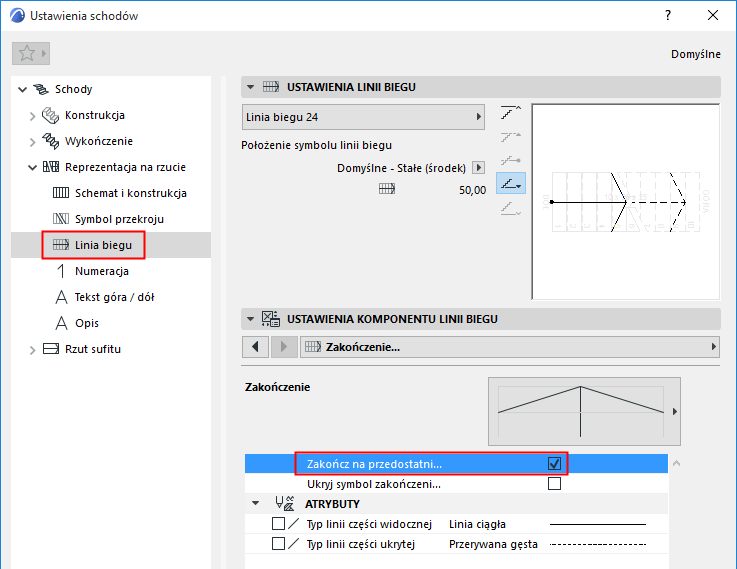
Task: Click the solid line sample swatch
Action: (598, 524)
